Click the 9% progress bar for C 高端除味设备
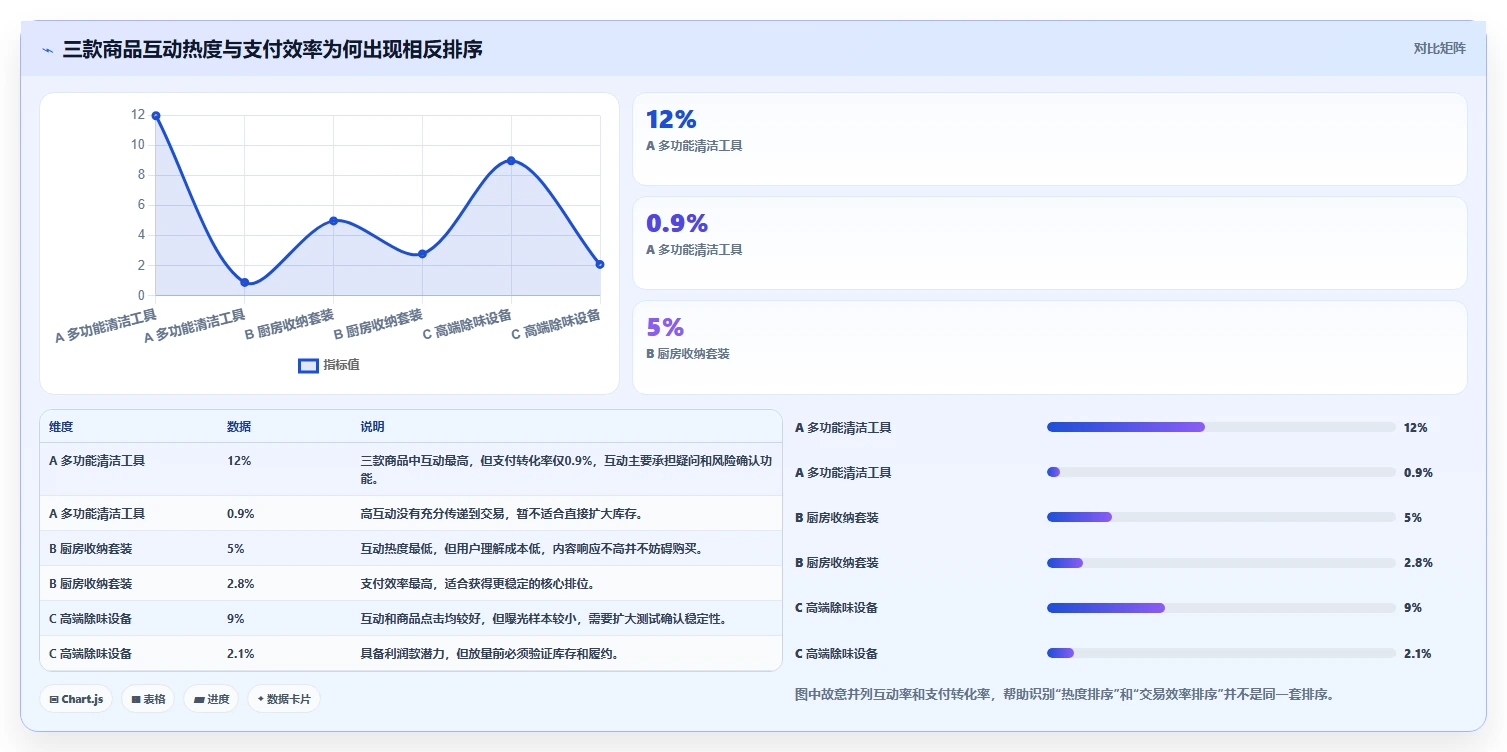Image resolution: width=1507 pixels, height=752 pixels. point(1221,608)
